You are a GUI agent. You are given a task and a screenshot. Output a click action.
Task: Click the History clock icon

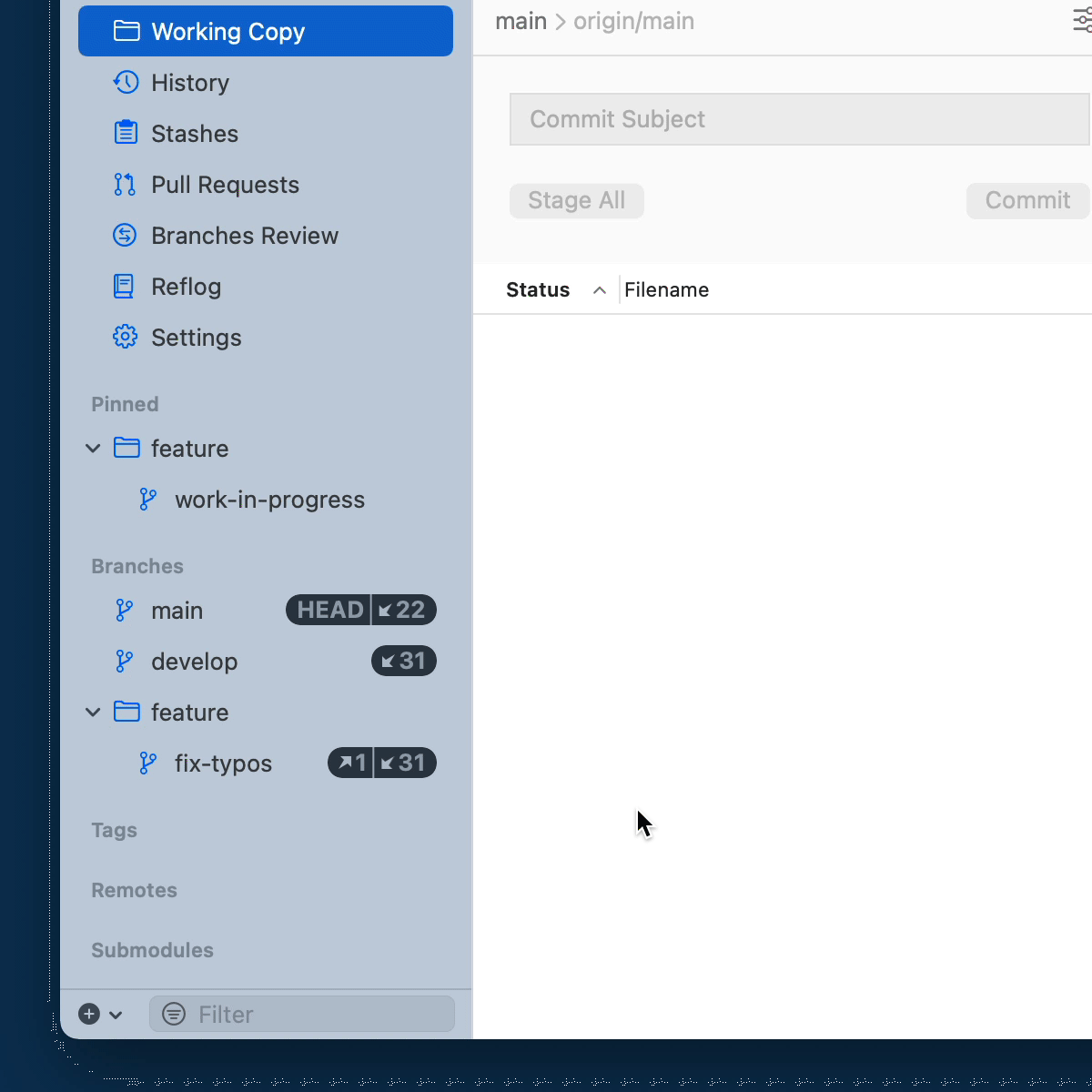pyautogui.click(x=126, y=83)
